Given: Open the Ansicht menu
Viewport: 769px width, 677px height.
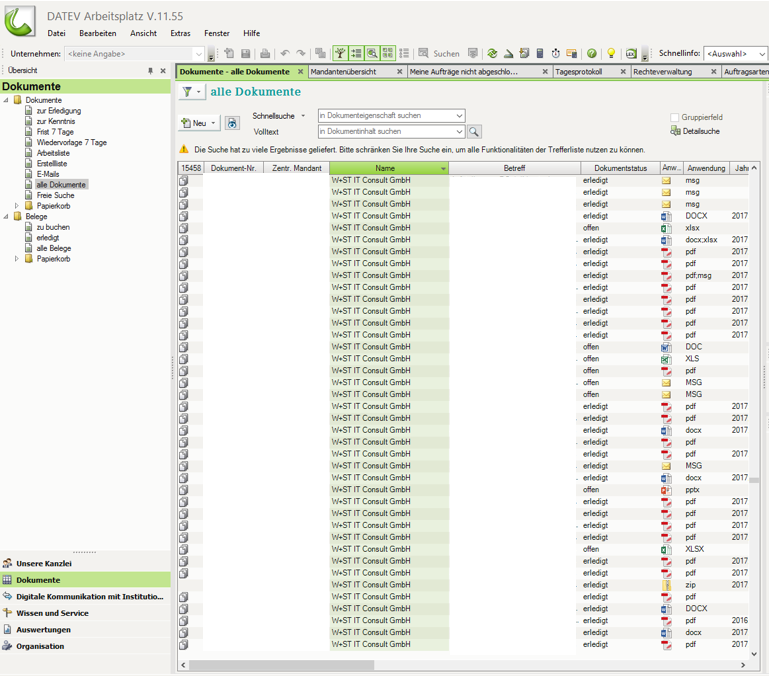Looking at the screenshot, I should tap(143, 33).
